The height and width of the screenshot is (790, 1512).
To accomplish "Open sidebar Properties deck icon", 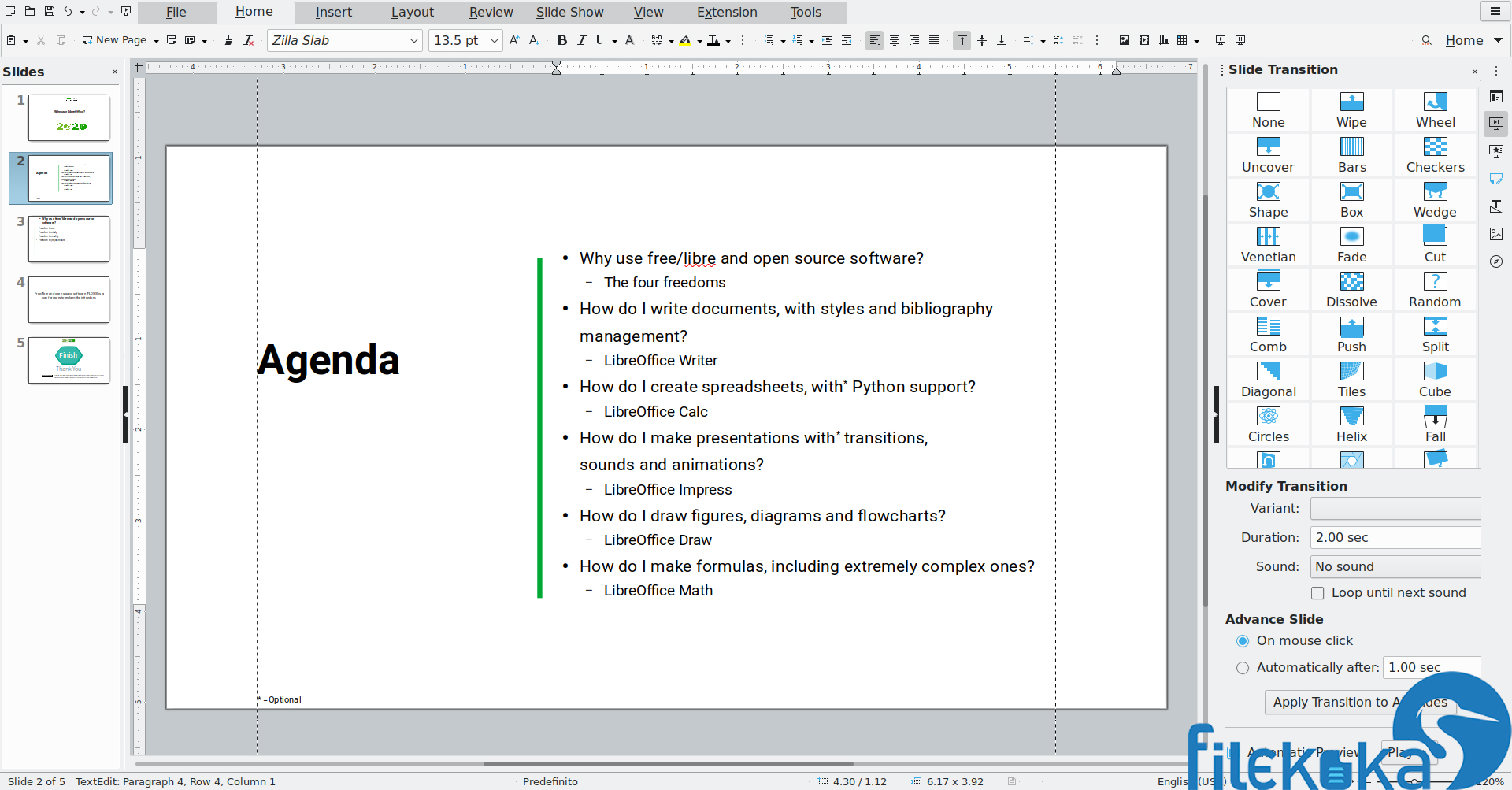I will click(x=1496, y=96).
